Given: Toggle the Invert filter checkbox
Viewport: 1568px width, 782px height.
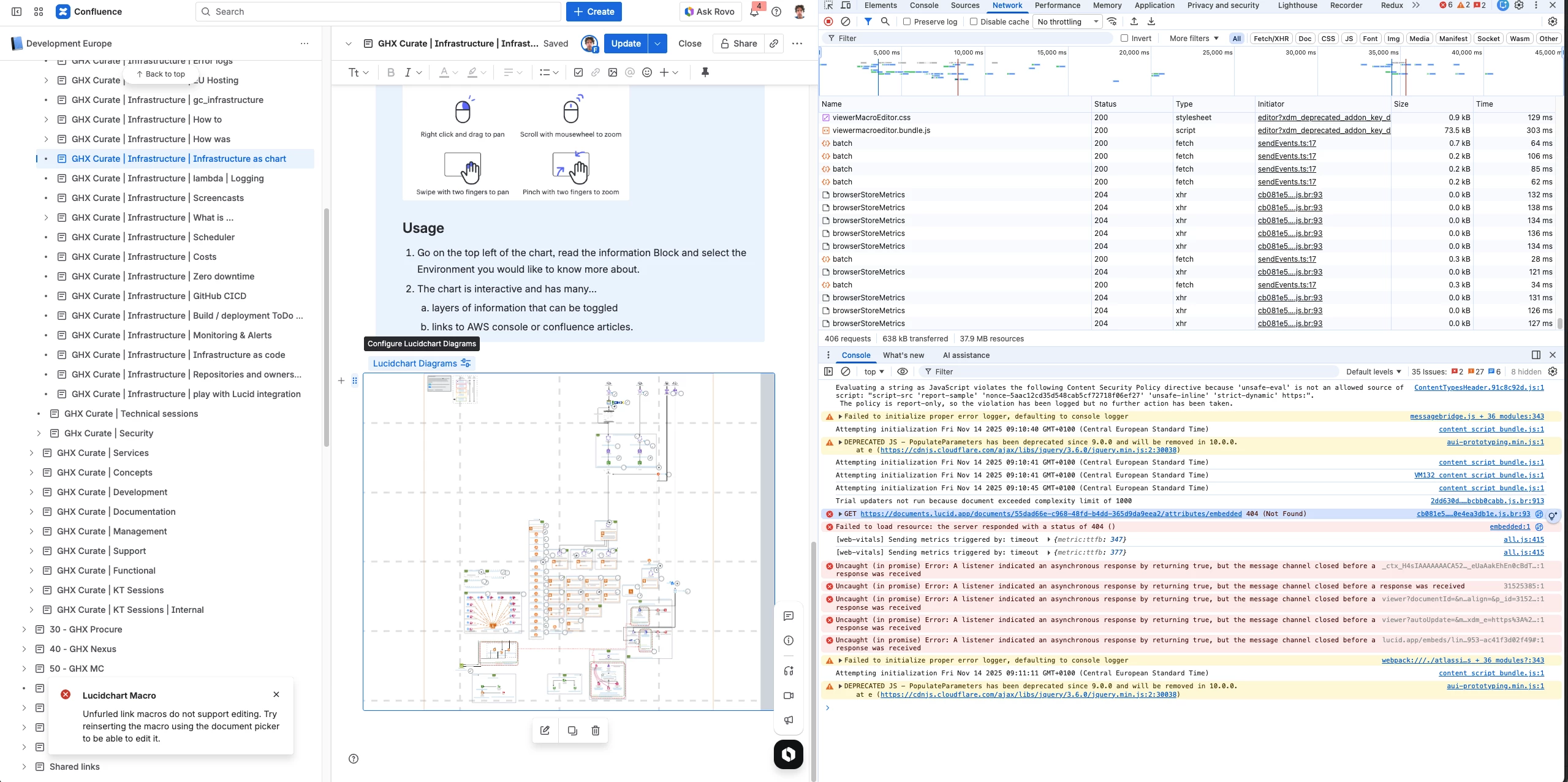Looking at the screenshot, I should (x=1124, y=38).
